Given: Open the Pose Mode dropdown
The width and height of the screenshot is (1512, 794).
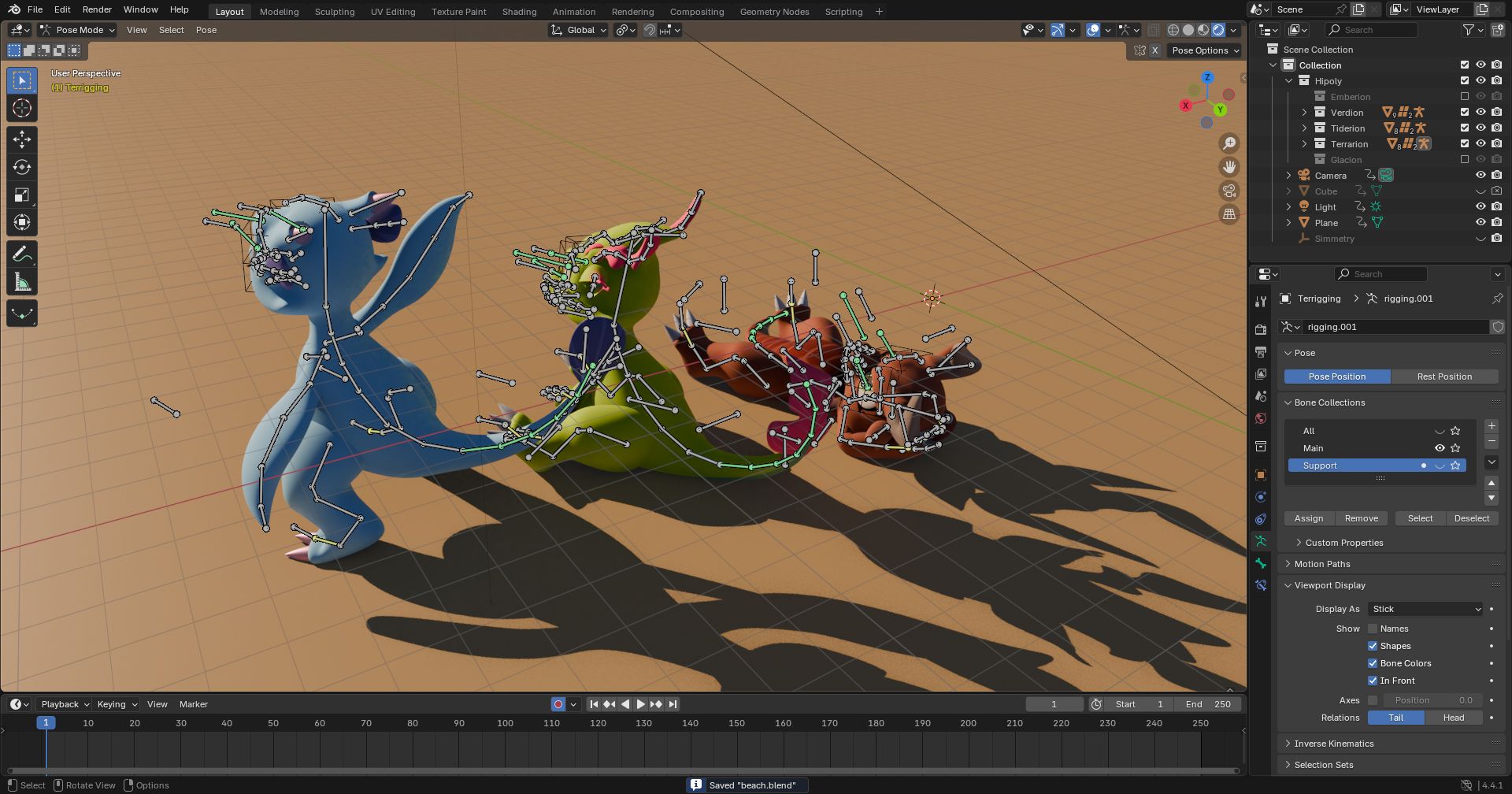Looking at the screenshot, I should [78, 30].
